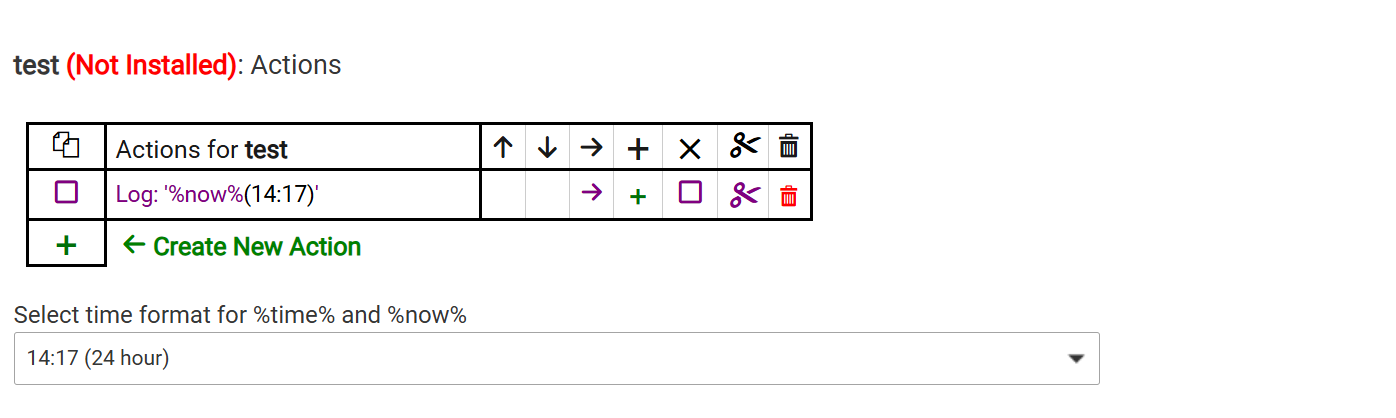Click the header up arrow icon
The width and height of the screenshot is (1396, 418).
(x=504, y=148)
